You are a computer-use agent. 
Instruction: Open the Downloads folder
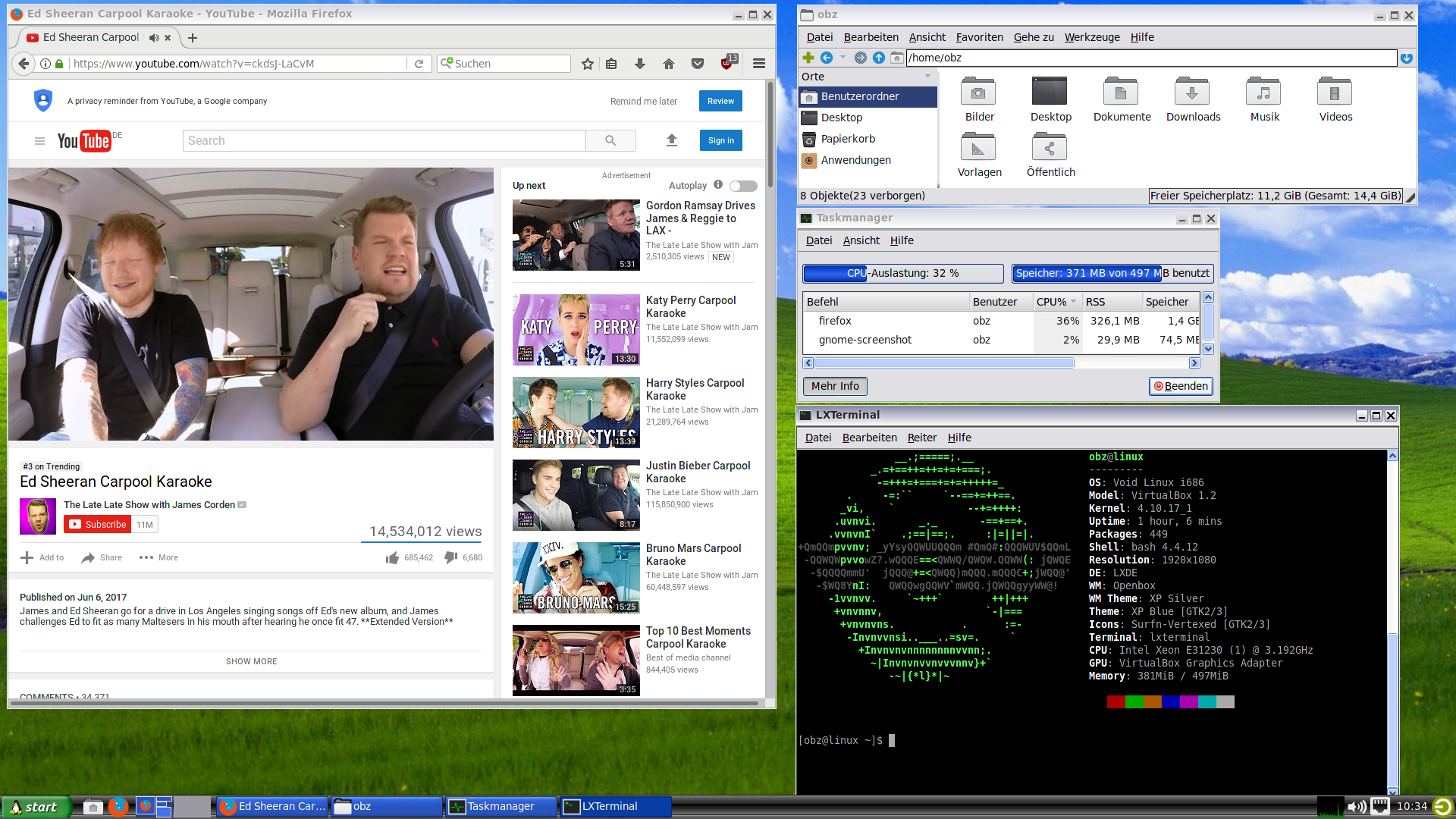click(1193, 99)
